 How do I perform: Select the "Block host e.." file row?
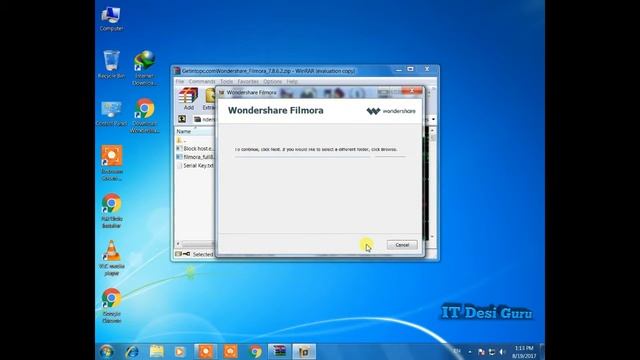click(x=195, y=149)
